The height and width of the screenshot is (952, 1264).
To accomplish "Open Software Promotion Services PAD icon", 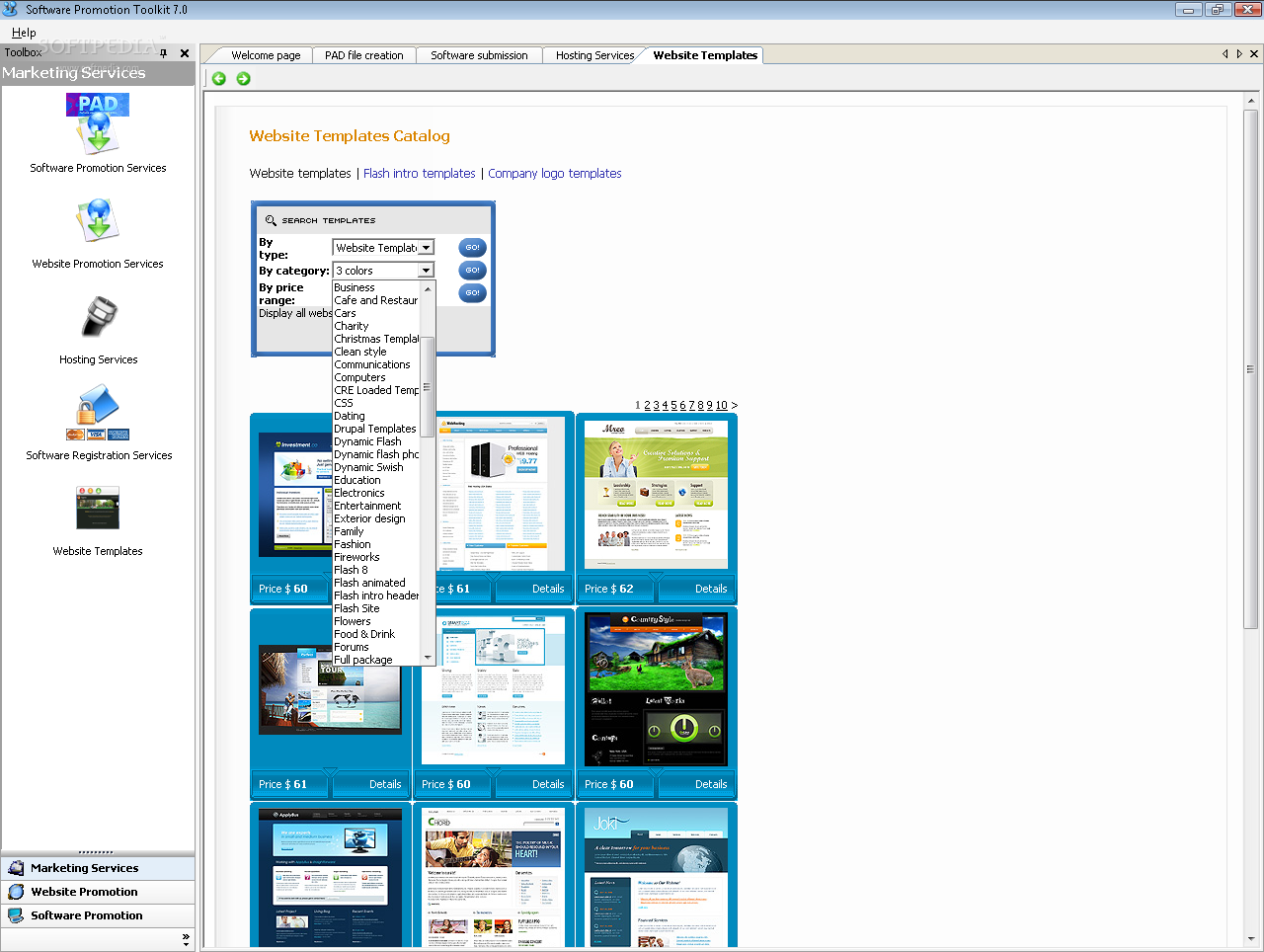I will 98,124.
